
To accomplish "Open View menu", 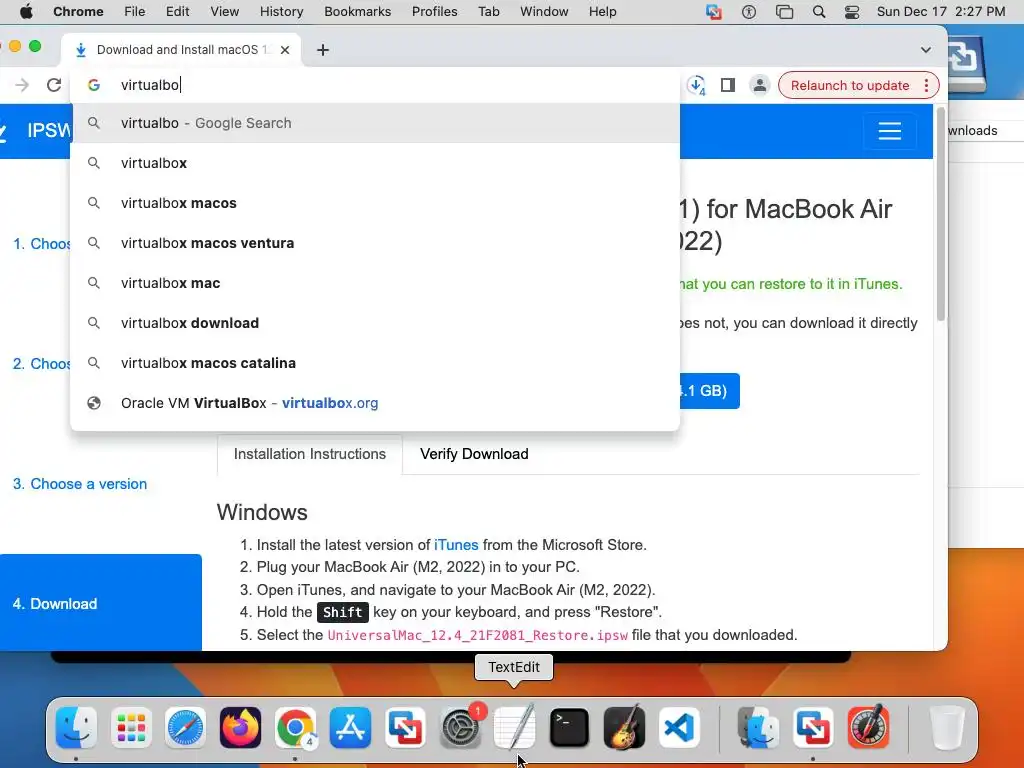I will pos(224,12).
